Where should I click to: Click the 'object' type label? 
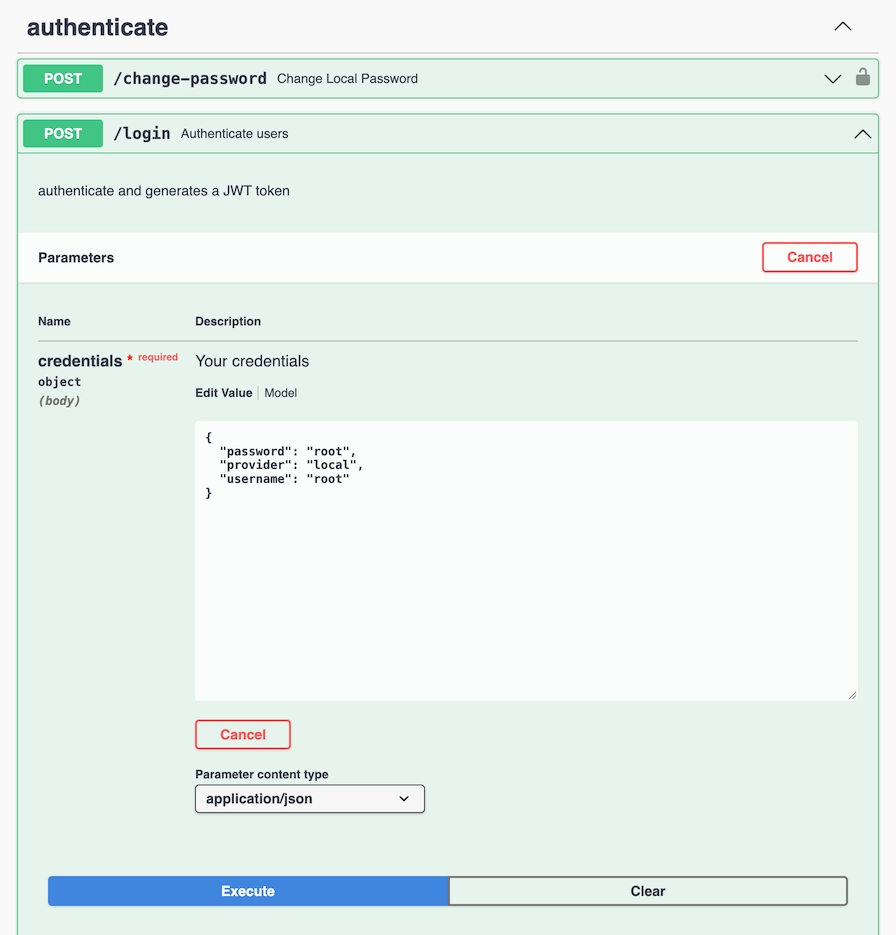coord(59,382)
